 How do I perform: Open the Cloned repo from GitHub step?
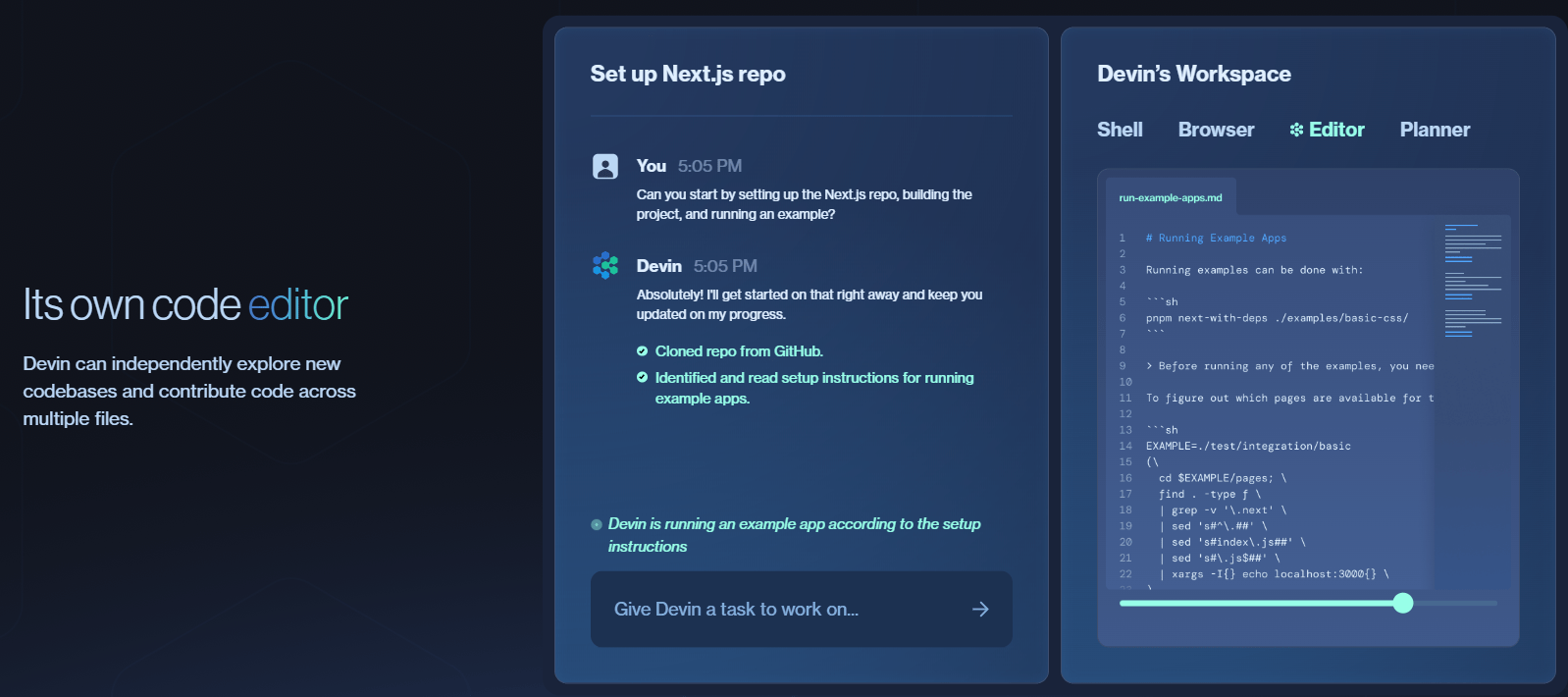(739, 351)
